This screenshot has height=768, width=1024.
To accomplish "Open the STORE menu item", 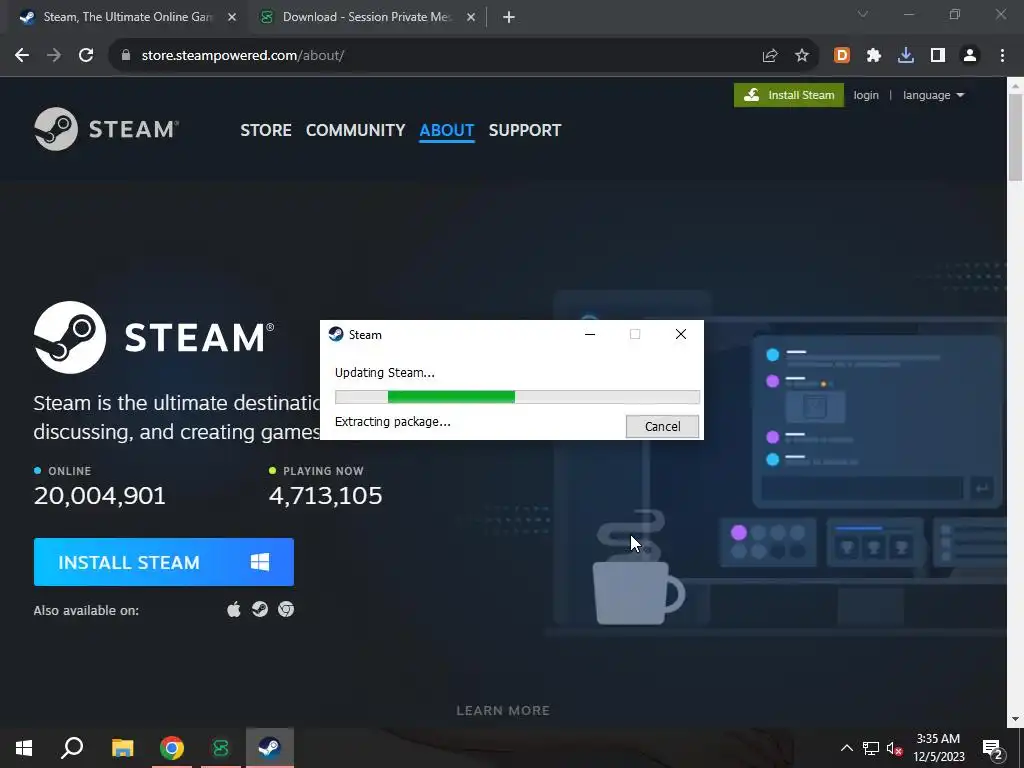I will [266, 130].
